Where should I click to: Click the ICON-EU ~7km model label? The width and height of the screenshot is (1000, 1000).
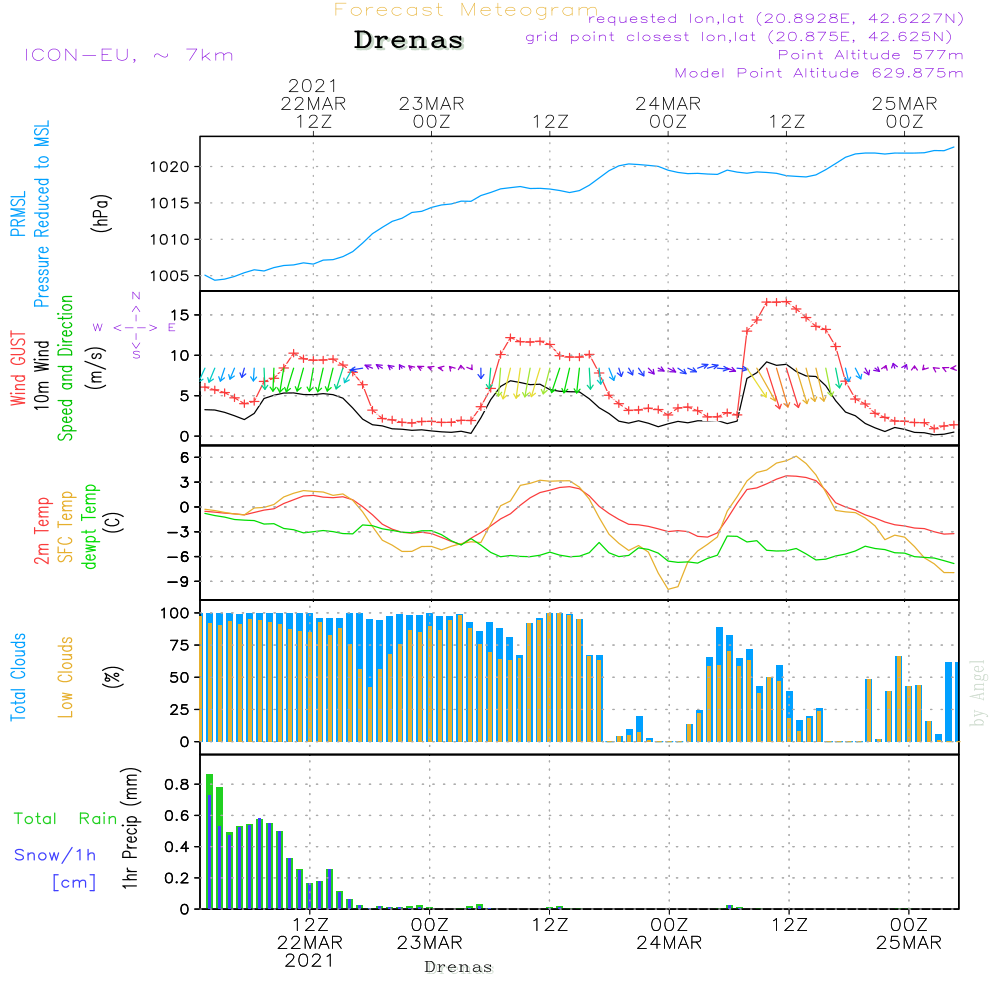pyautogui.click(x=128, y=55)
